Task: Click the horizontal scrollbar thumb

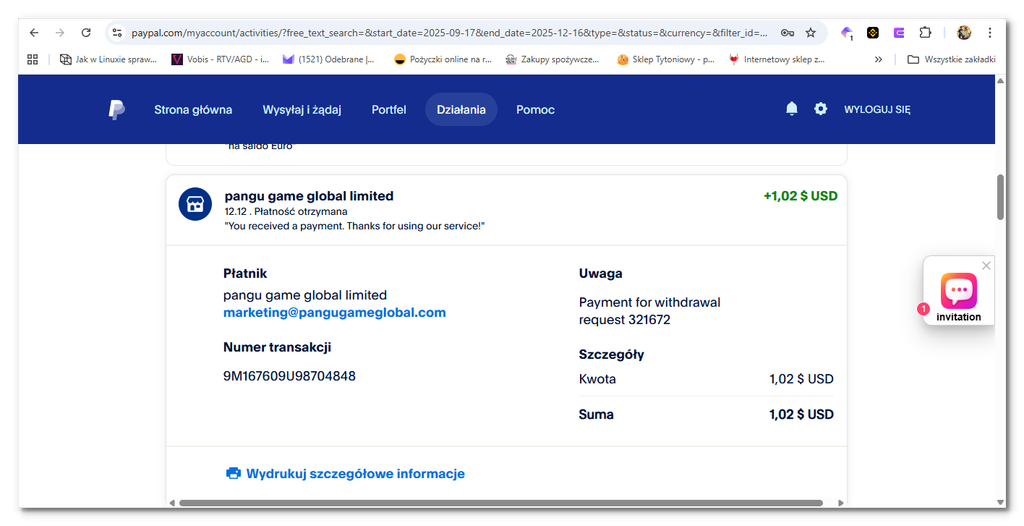Action: tap(500, 502)
